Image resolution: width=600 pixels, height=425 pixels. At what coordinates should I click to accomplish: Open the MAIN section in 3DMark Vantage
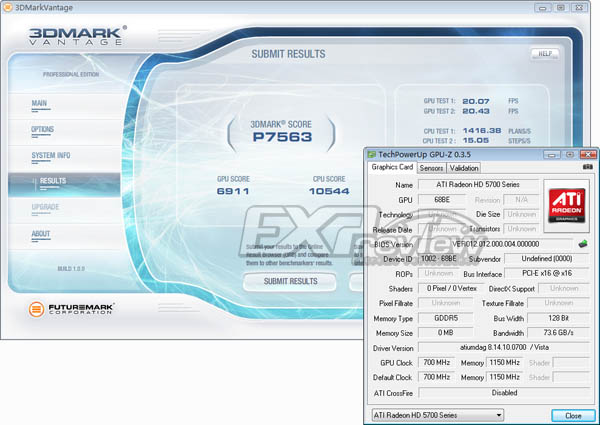39,103
